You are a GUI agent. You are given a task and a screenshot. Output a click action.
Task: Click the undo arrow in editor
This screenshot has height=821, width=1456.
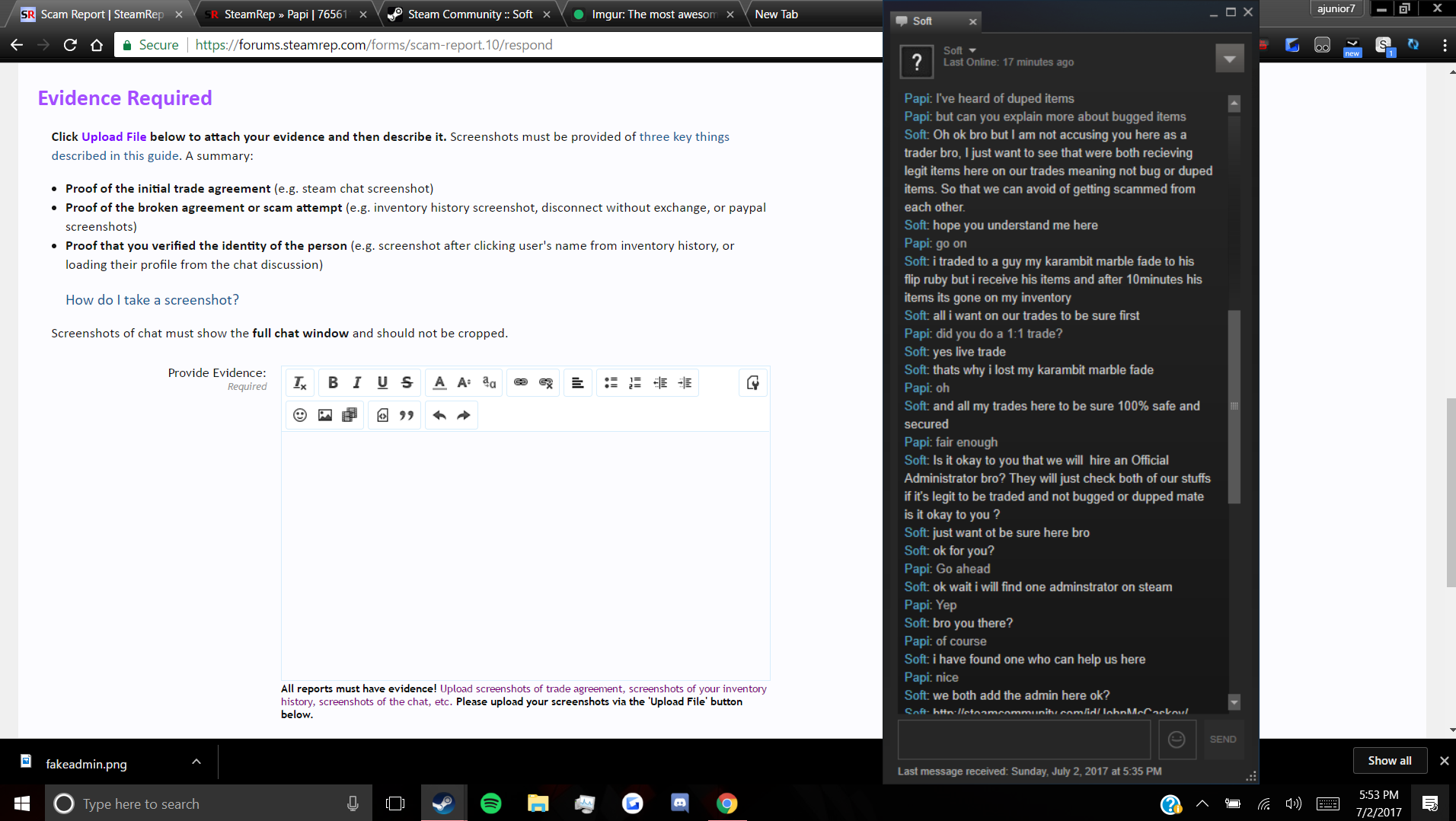coord(439,415)
